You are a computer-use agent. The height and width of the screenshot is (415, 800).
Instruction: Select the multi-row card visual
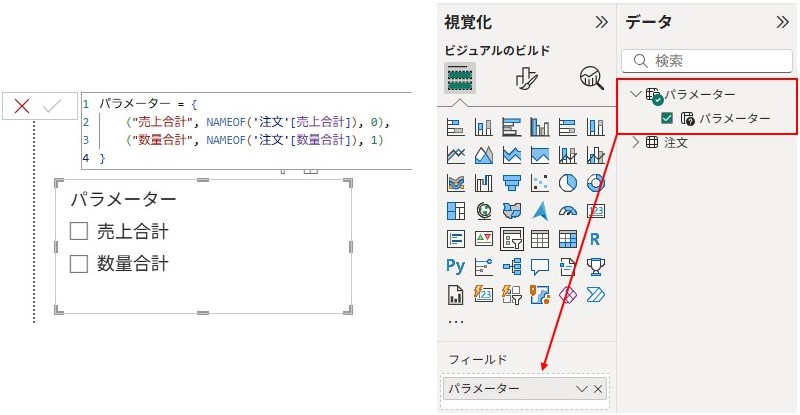tap(456, 239)
